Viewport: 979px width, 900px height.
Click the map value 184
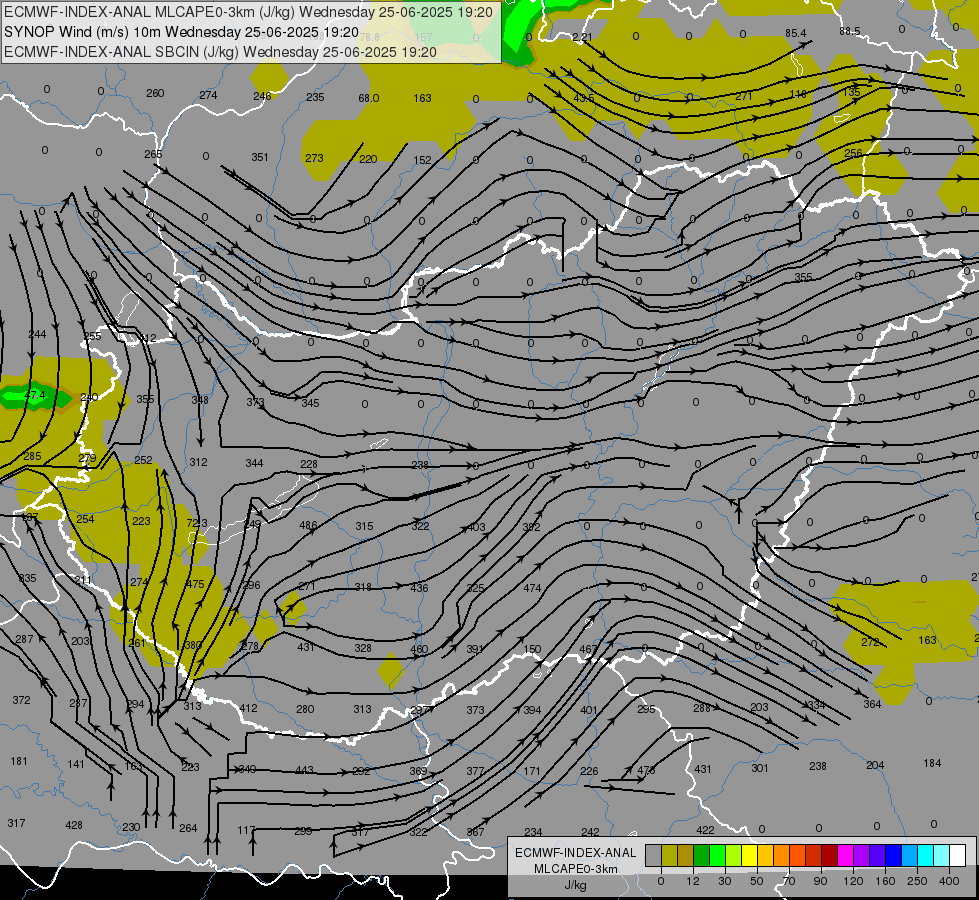click(932, 763)
